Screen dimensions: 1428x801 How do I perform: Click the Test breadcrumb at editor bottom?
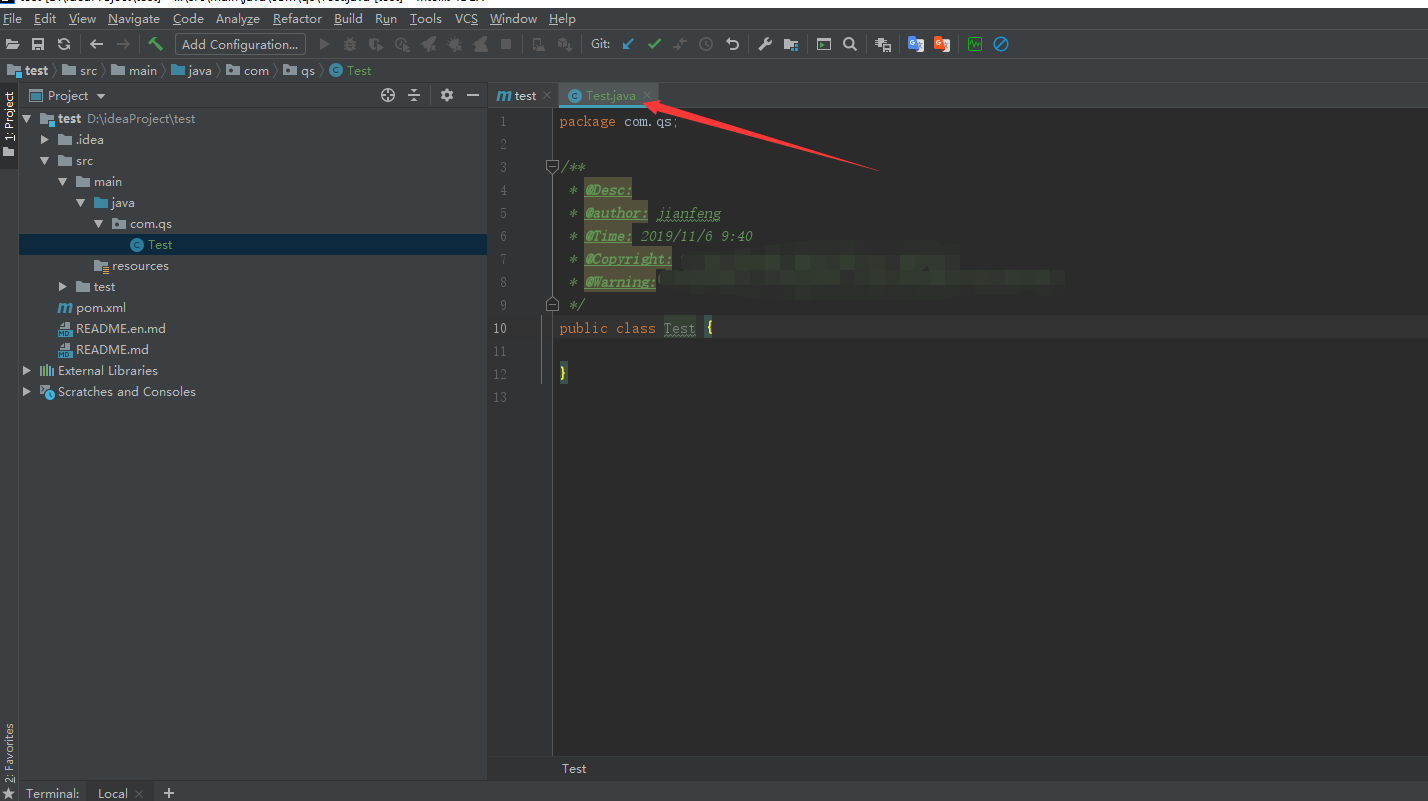(574, 768)
